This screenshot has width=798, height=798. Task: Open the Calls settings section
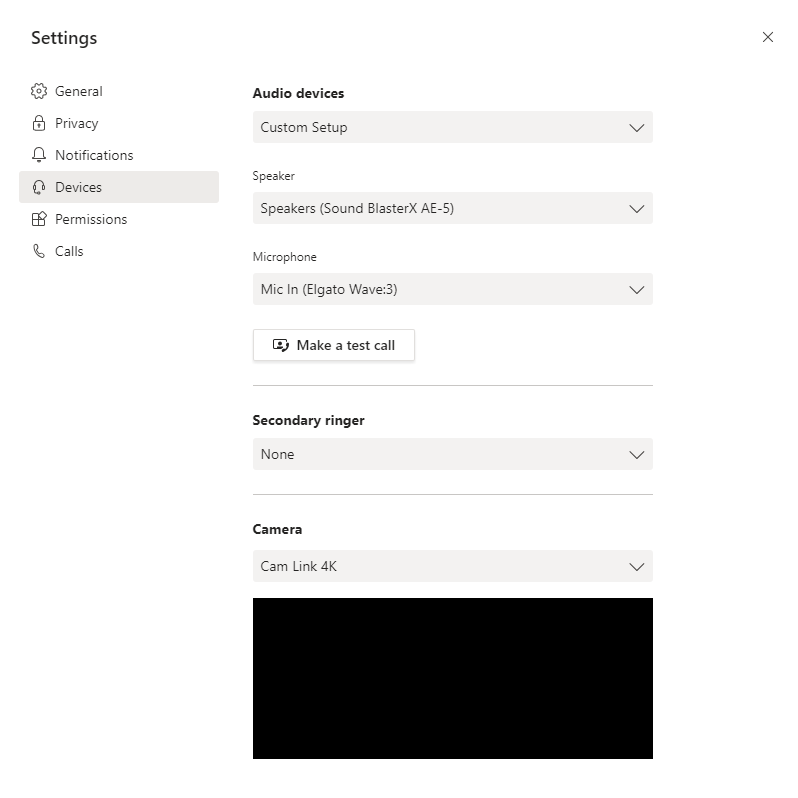click(x=69, y=251)
